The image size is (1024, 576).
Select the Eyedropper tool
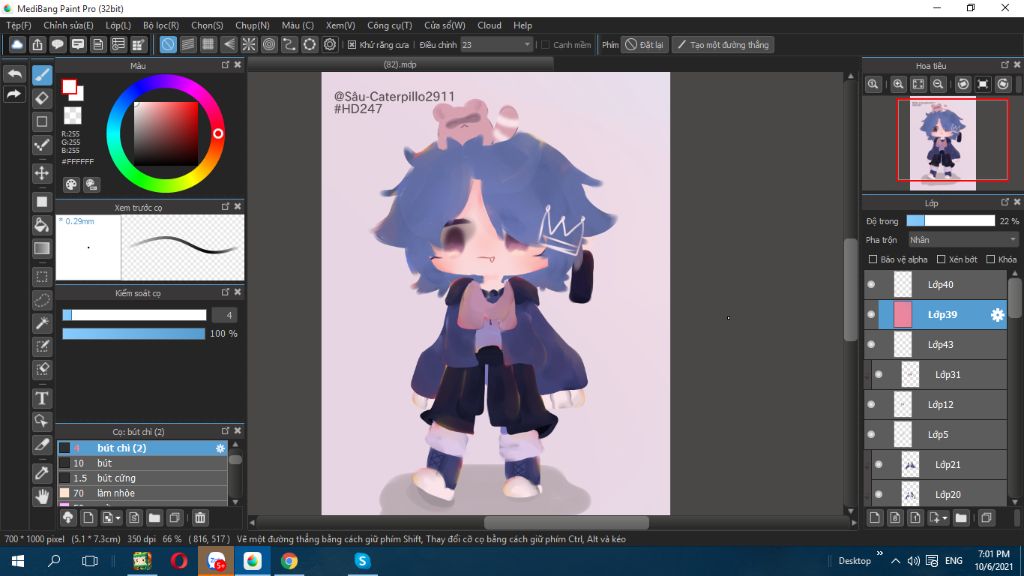click(x=42, y=473)
